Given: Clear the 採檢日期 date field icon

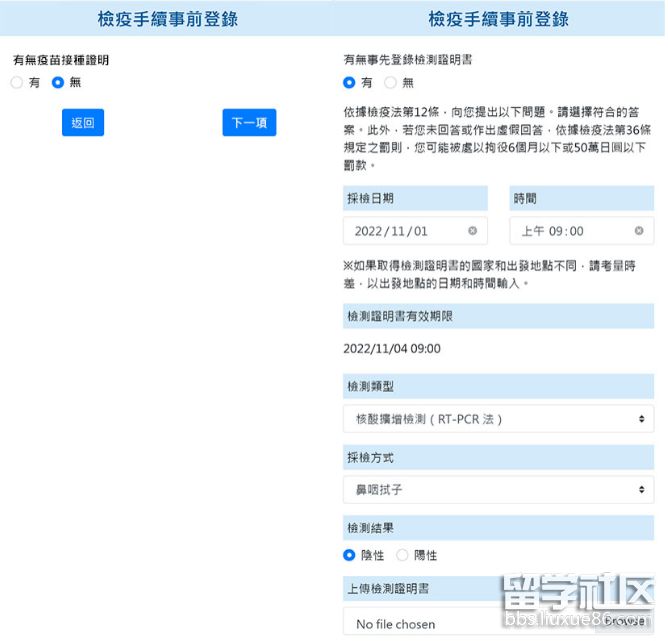Looking at the screenshot, I should click(472, 231).
